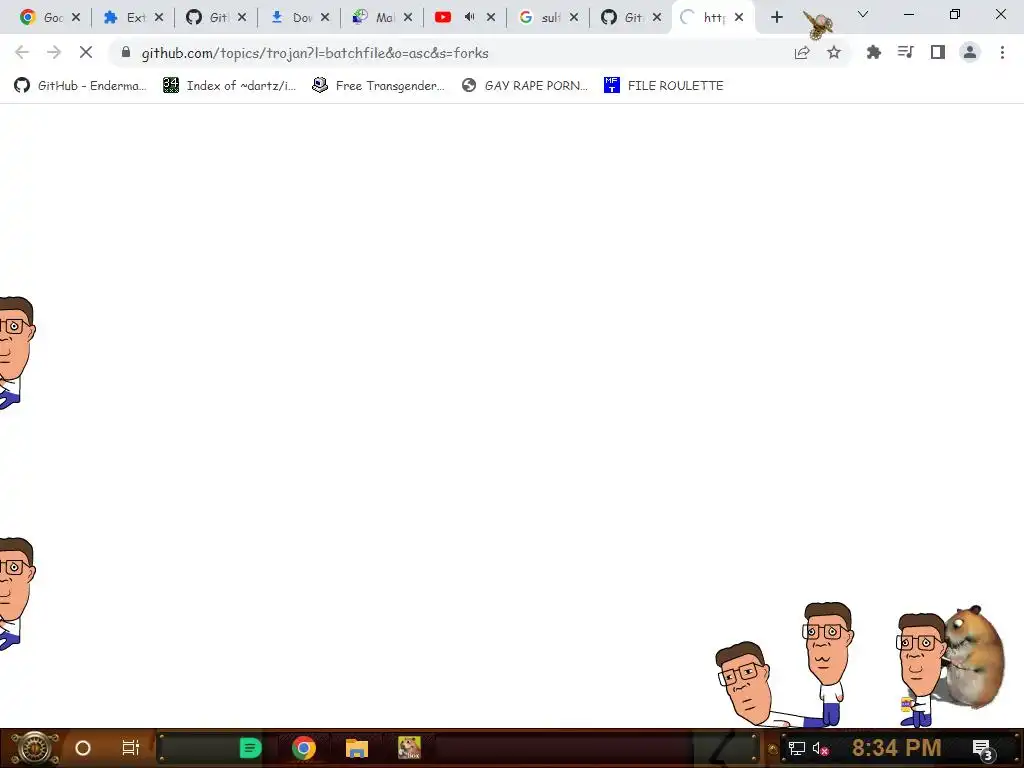
Task: Open the media control toolbar icon
Action: point(905,52)
